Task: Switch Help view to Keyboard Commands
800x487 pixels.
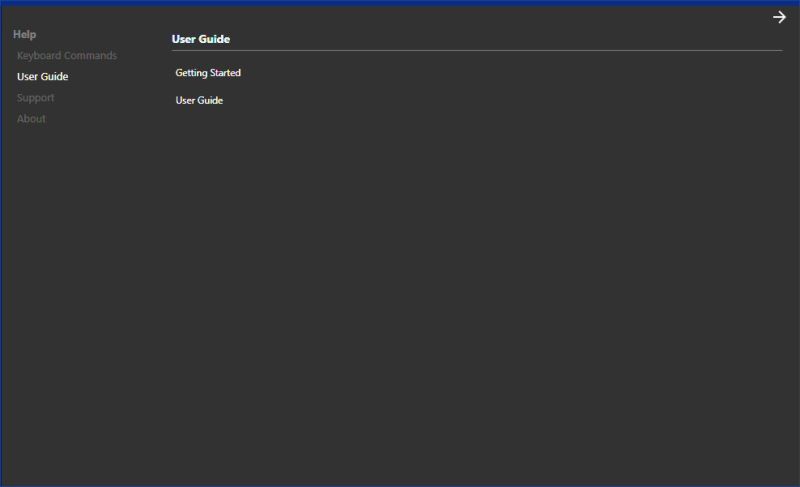Action: (x=66, y=56)
